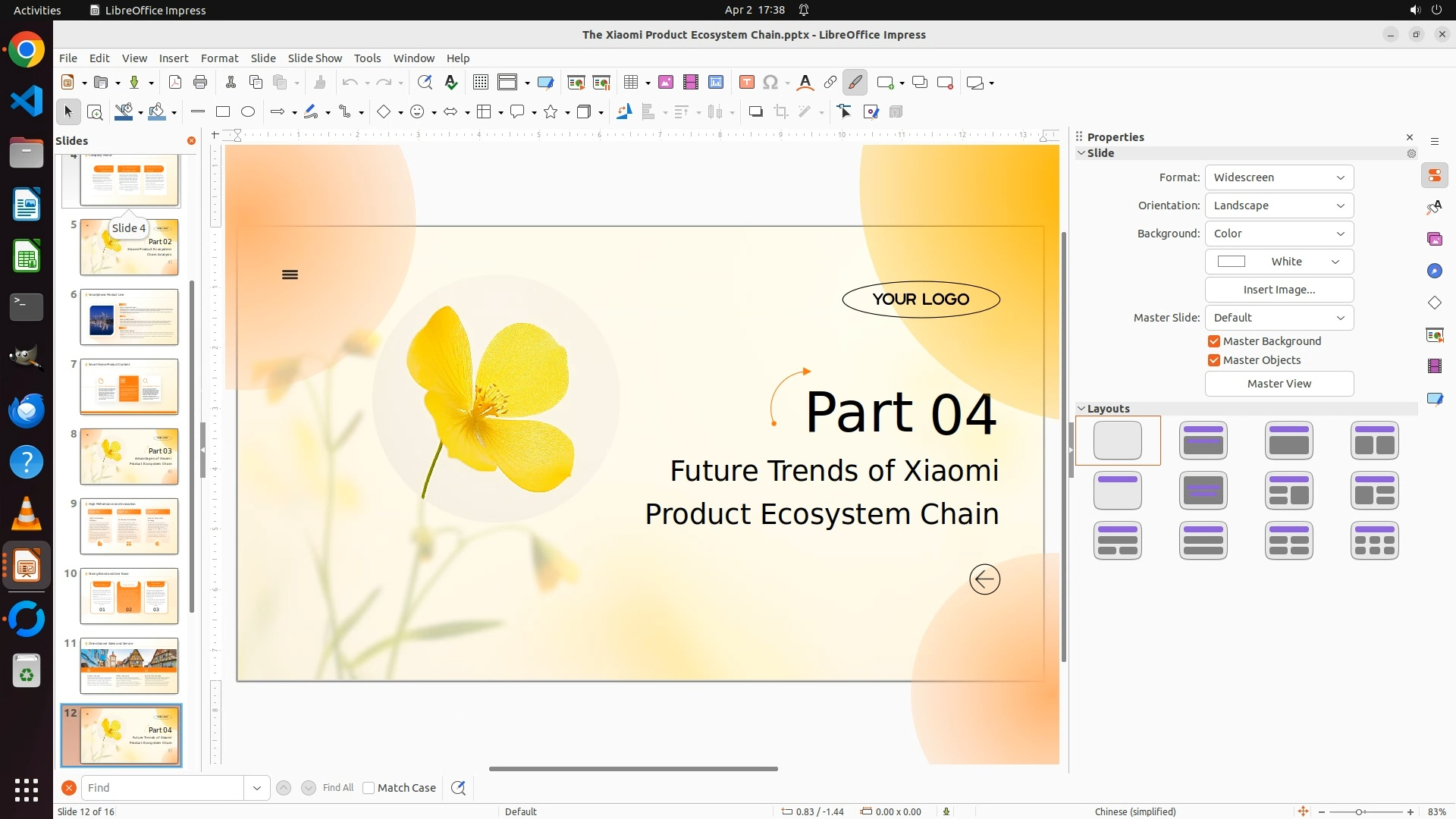Viewport: 1456px width, 819px height.
Task: Uncheck the Master Objects checkbox
Action: click(x=1214, y=360)
